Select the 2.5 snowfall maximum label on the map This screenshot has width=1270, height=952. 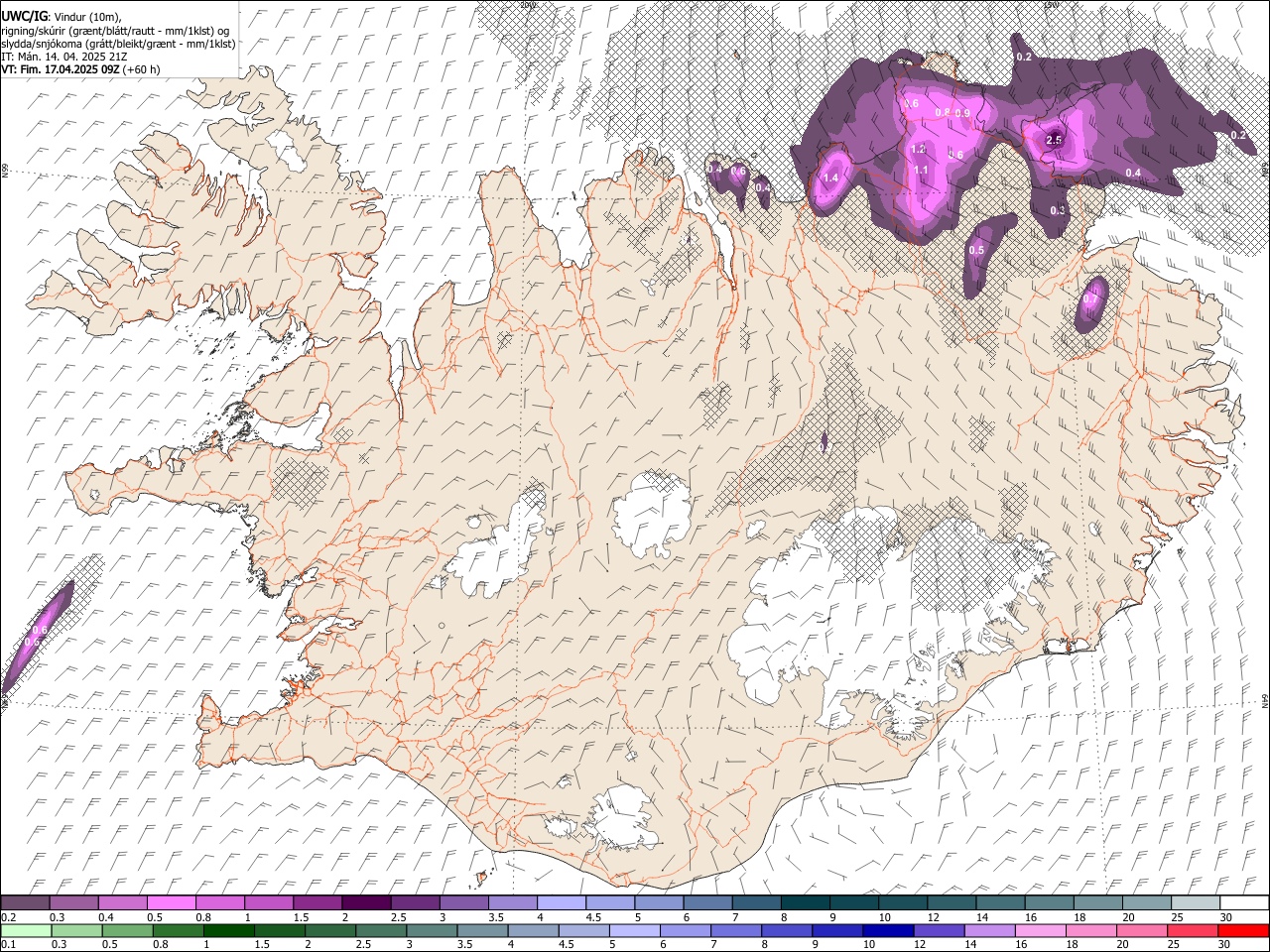click(x=1054, y=140)
